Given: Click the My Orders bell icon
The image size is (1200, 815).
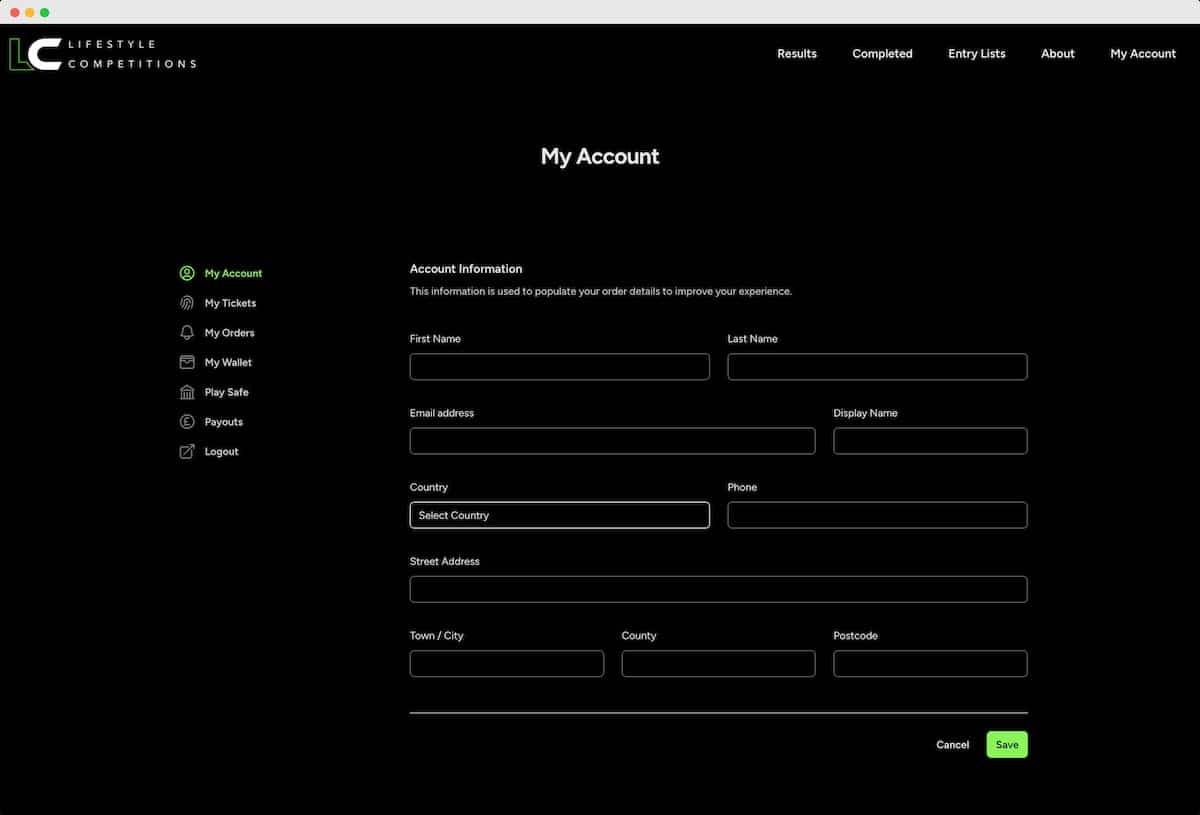Looking at the screenshot, I should pos(187,333).
